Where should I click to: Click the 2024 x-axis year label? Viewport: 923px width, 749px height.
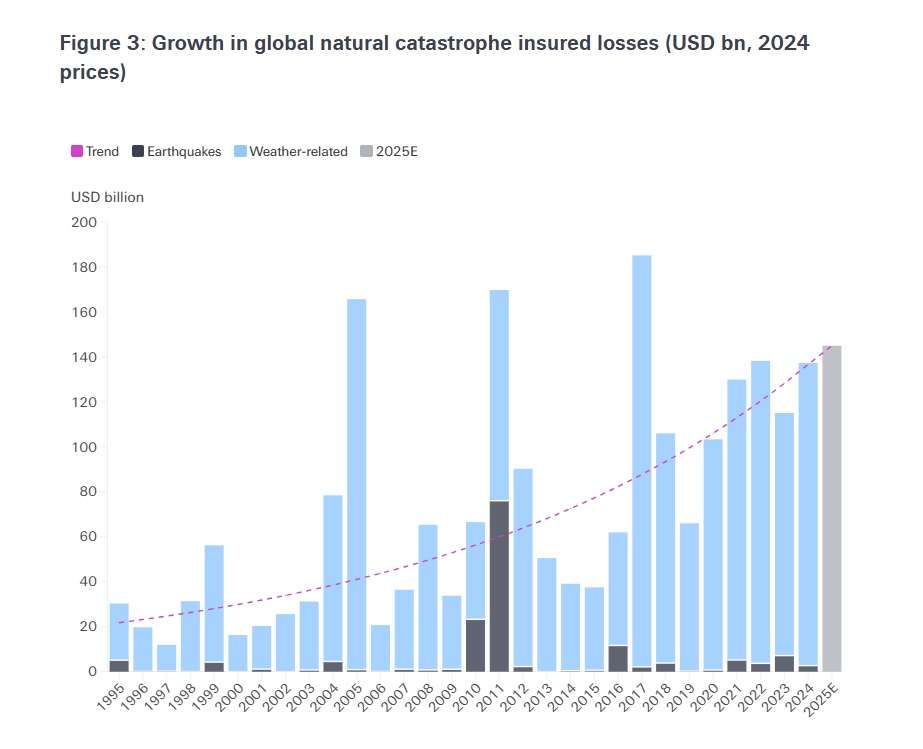804,696
